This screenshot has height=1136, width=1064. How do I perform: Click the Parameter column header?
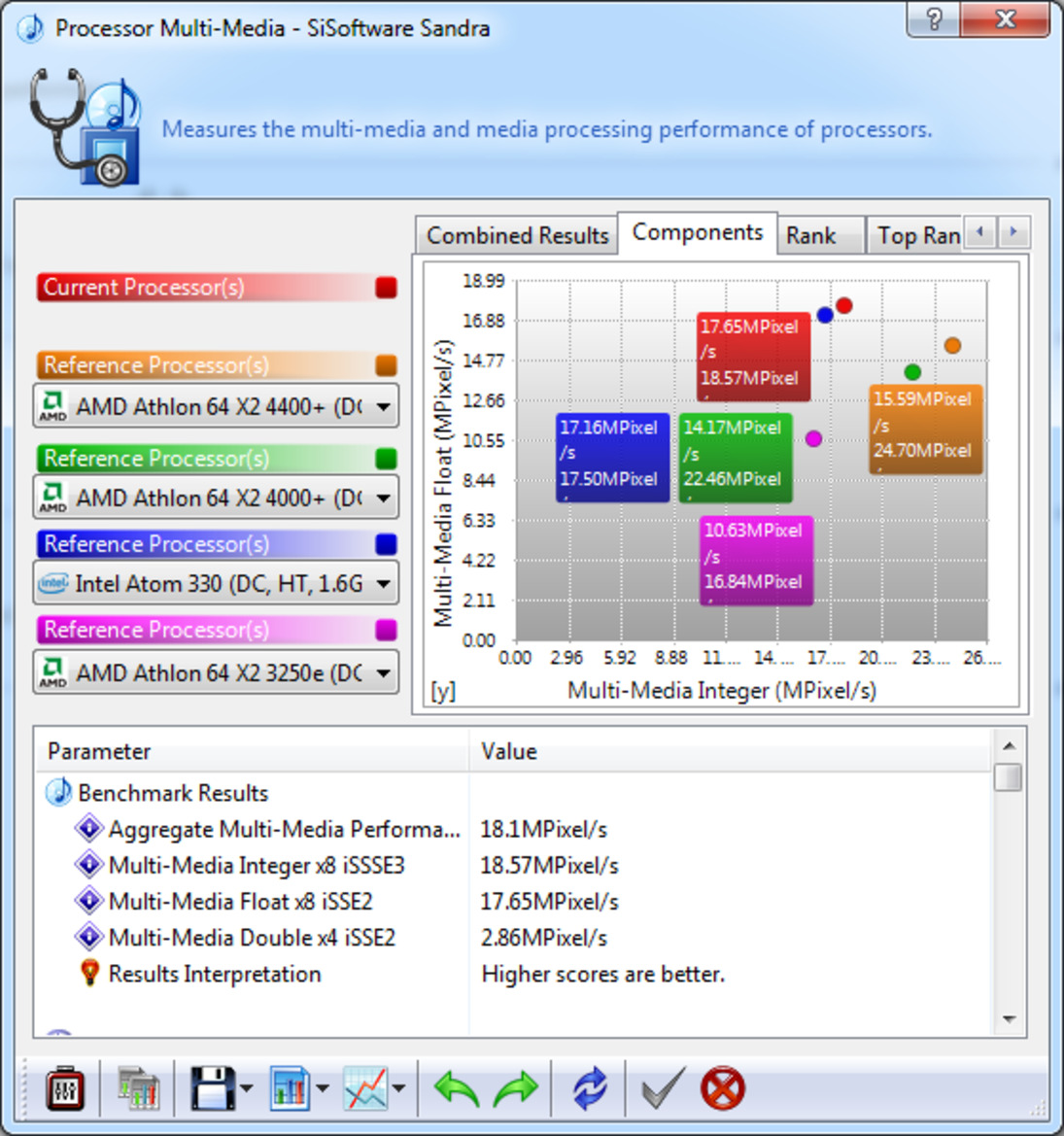(x=252, y=751)
